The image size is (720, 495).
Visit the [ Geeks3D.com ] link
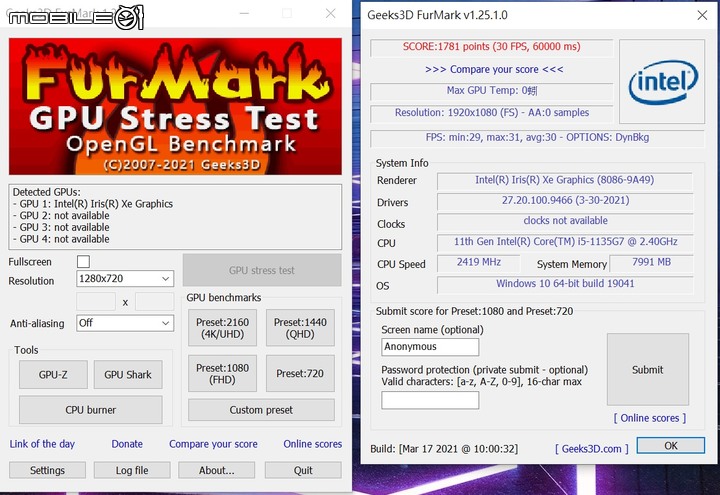pyautogui.click(x=591, y=449)
